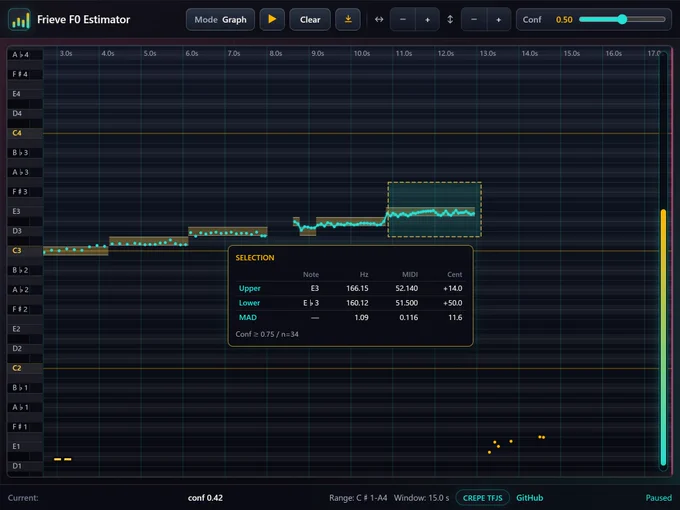
Task: Click the 14.0s timeline marker
Action: pos(530,53)
